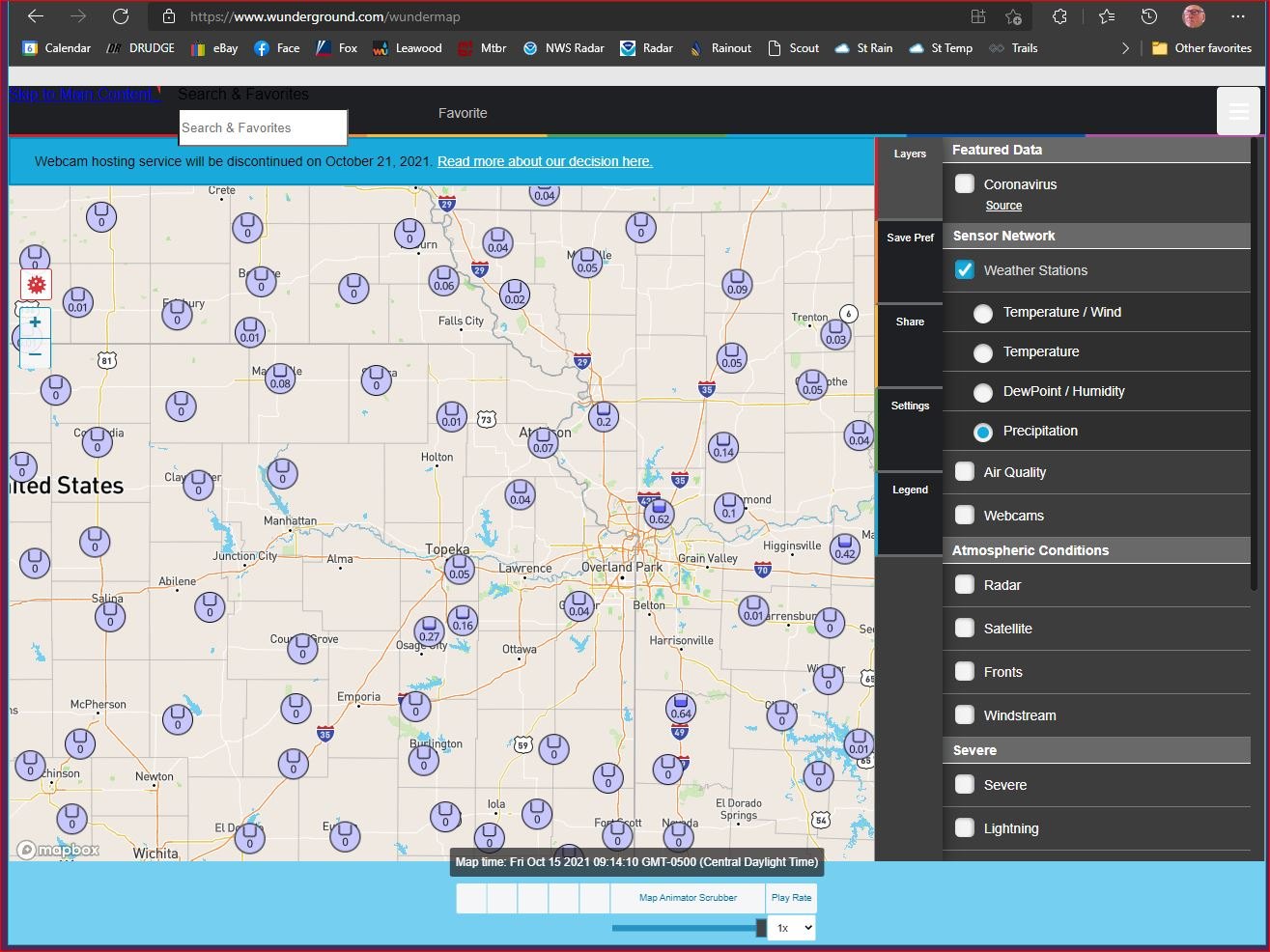Uncheck the Weather Stations checkbox
Screen dimensions: 1270x952
[965, 270]
